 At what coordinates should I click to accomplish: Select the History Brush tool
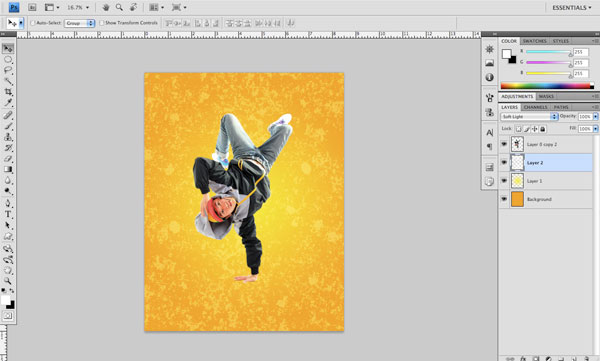pos(8,148)
